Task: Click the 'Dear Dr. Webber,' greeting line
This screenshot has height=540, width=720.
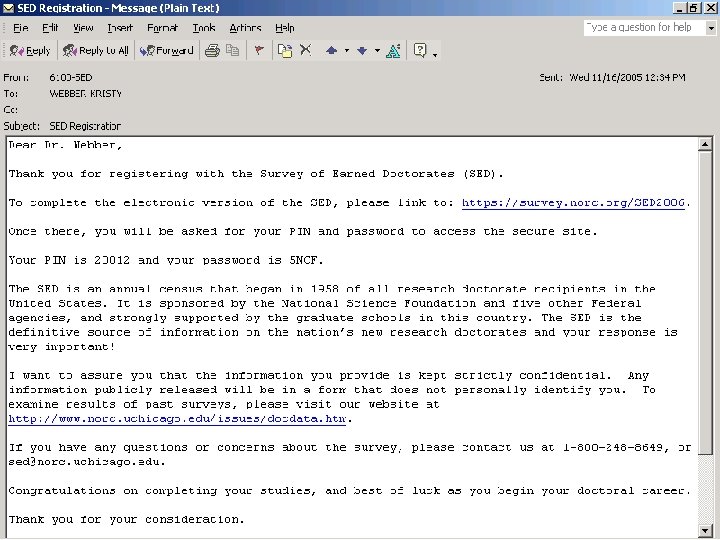Action: point(65,145)
